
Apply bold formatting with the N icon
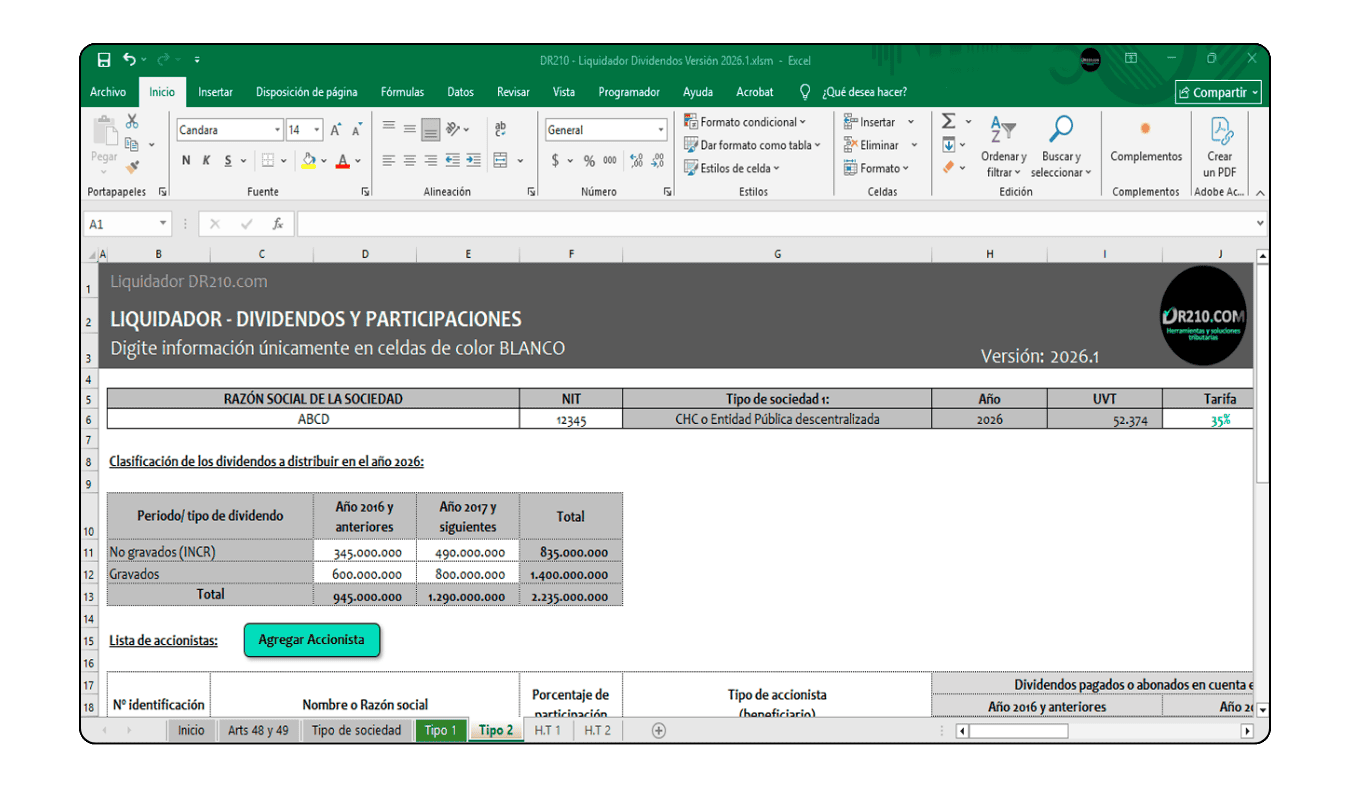pyautogui.click(x=186, y=160)
